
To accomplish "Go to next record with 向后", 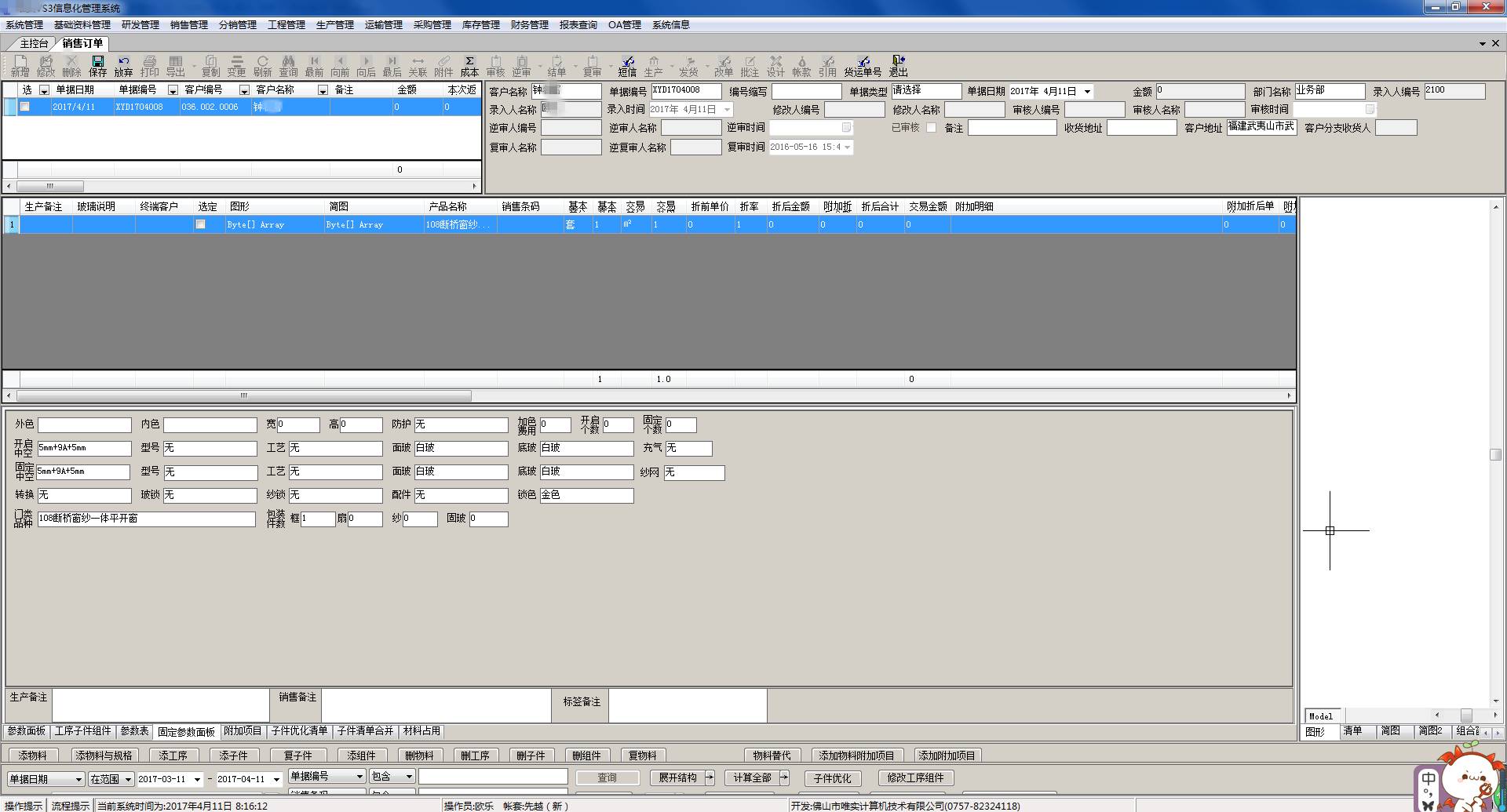I will click(366, 66).
